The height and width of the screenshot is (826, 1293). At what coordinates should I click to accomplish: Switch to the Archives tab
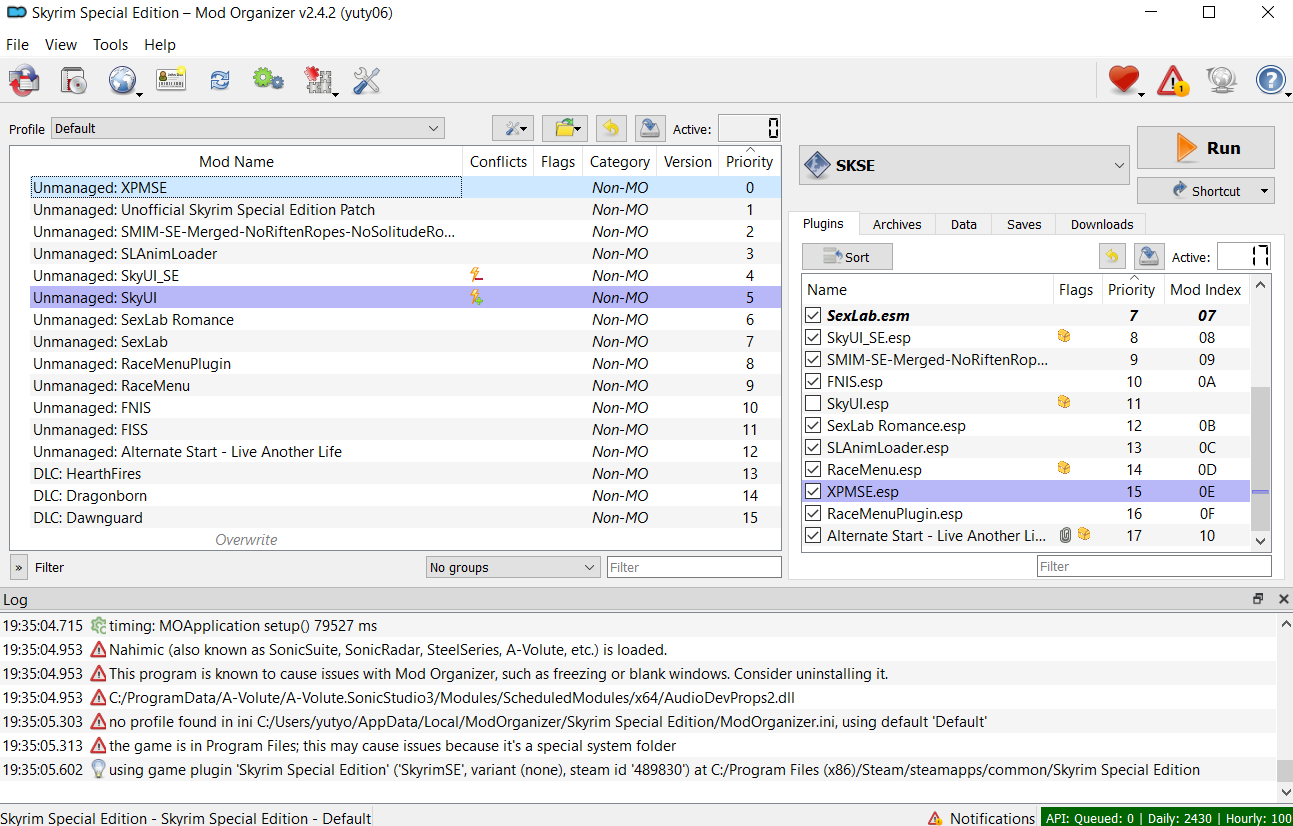click(x=897, y=224)
